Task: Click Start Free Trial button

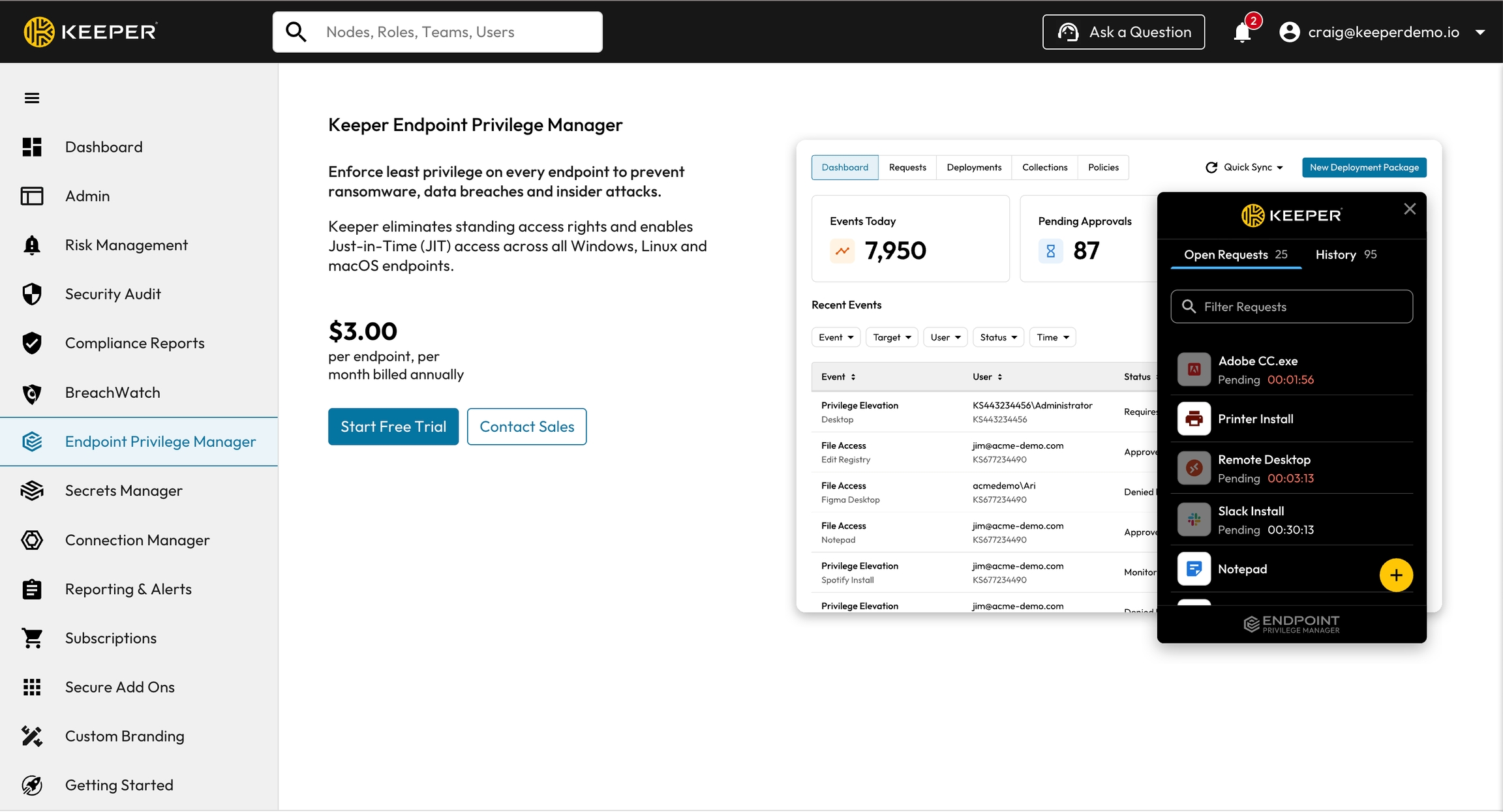Action: pos(393,427)
